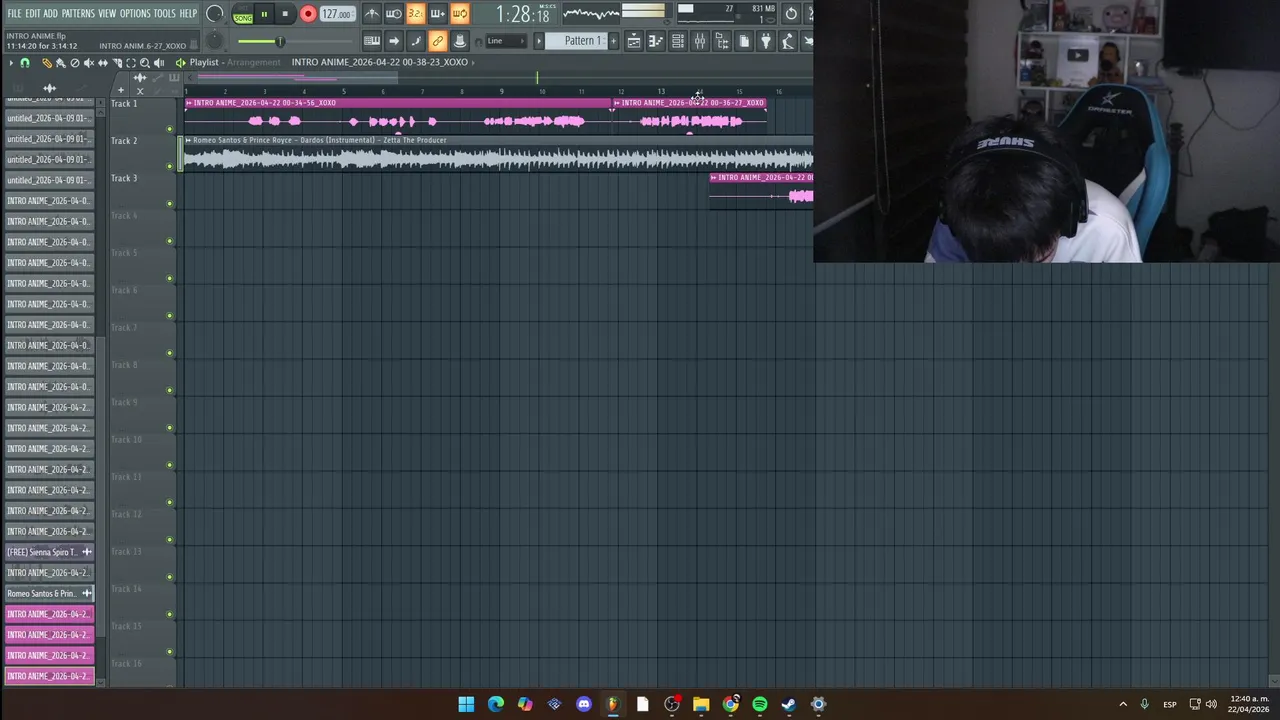Select the Draw pencil tool in playlist
Viewport: 1280px width, 720px height.
(47, 63)
